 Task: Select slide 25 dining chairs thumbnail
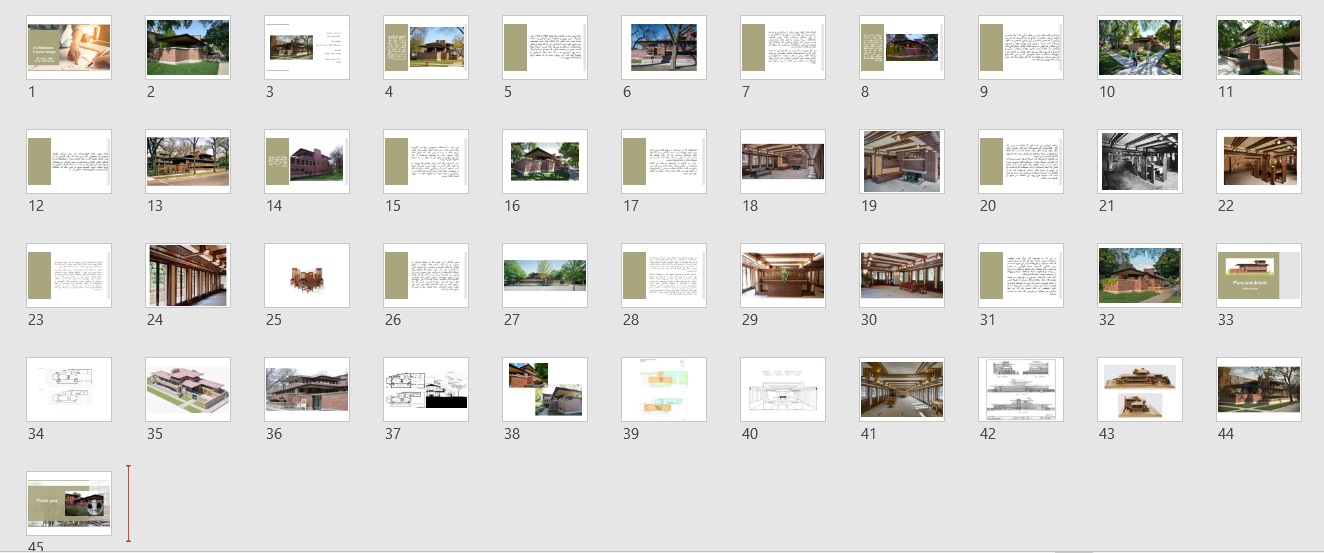pyautogui.click(x=307, y=276)
